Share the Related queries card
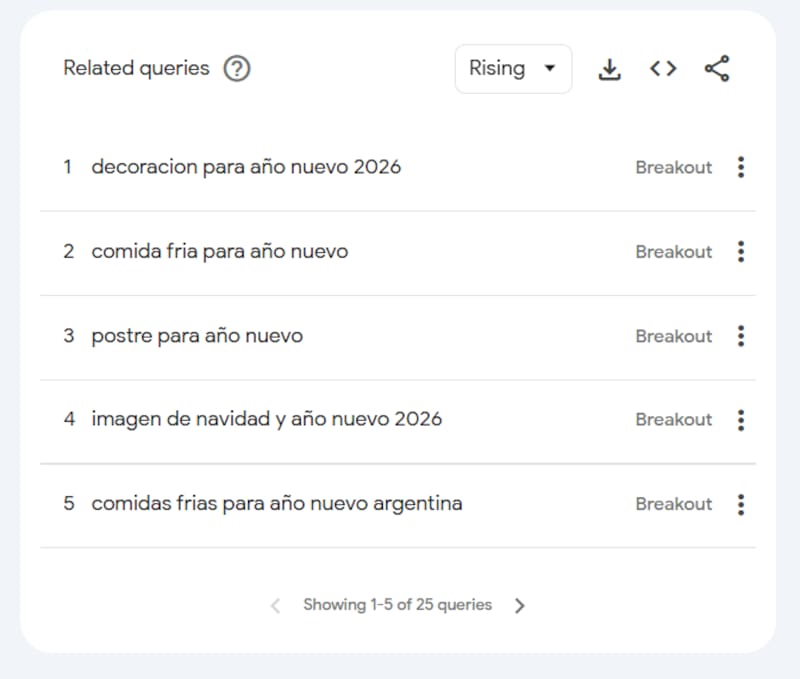800x679 pixels. pos(716,69)
